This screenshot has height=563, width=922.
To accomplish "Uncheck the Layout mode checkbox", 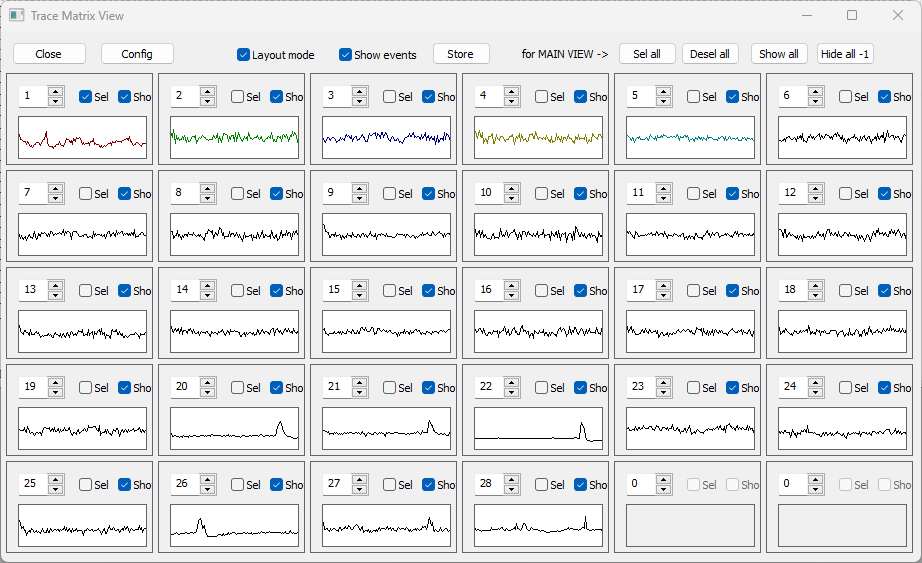I will 243,55.
